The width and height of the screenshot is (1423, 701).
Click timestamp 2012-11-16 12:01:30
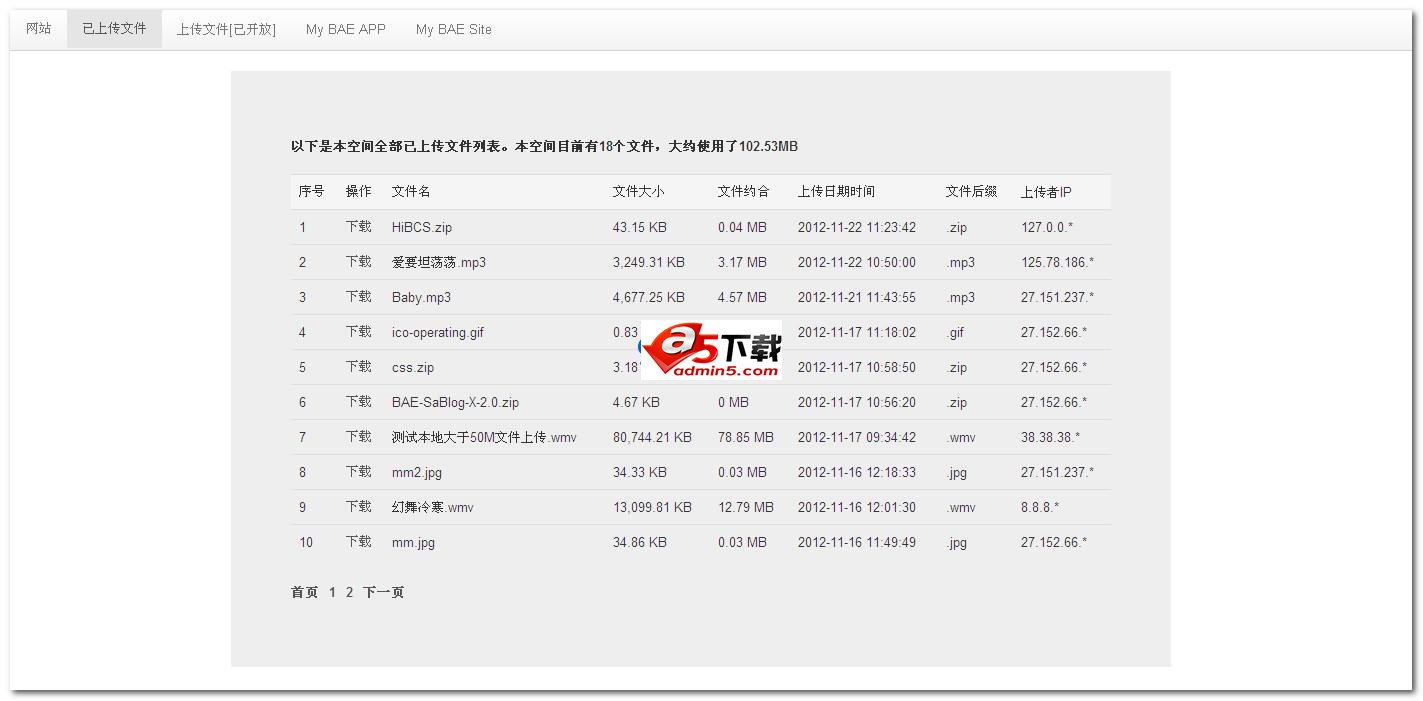[857, 507]
